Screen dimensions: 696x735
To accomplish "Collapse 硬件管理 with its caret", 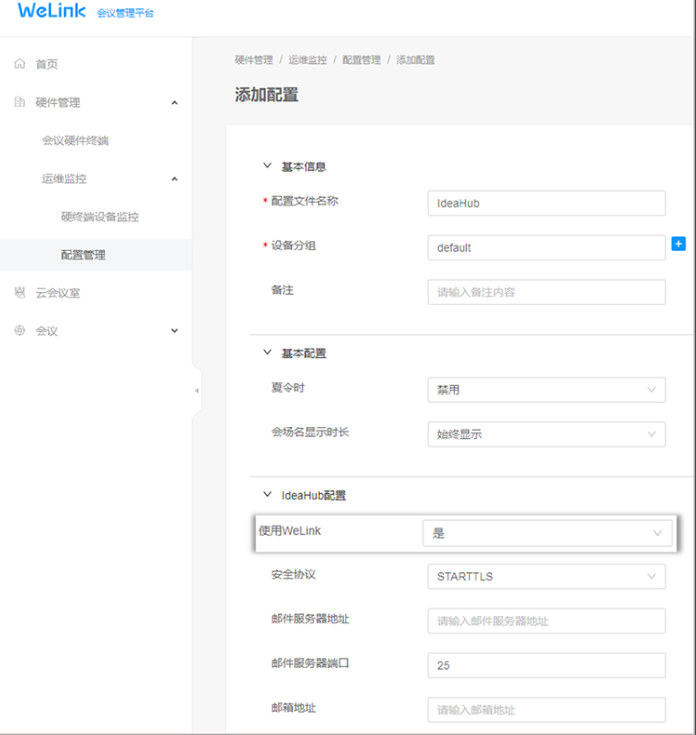I will pyautogui.click(x=174, y=103).
